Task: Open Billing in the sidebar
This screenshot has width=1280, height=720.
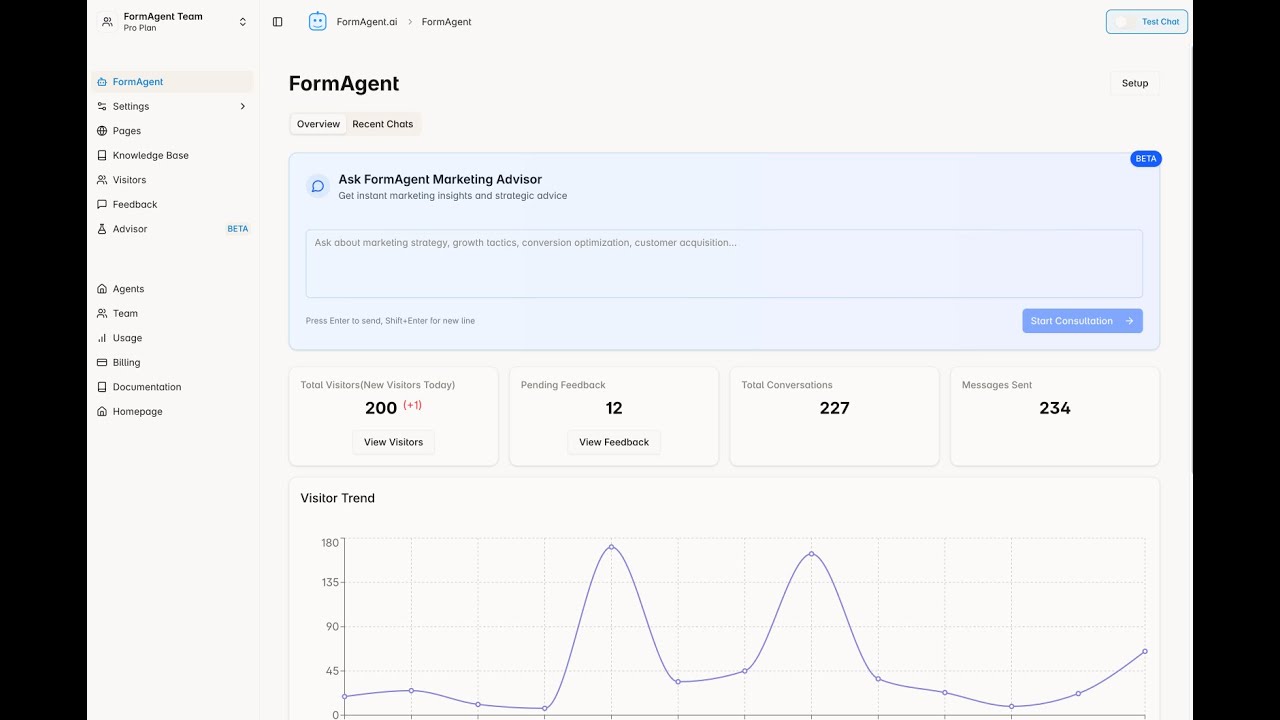Action: 173,362
